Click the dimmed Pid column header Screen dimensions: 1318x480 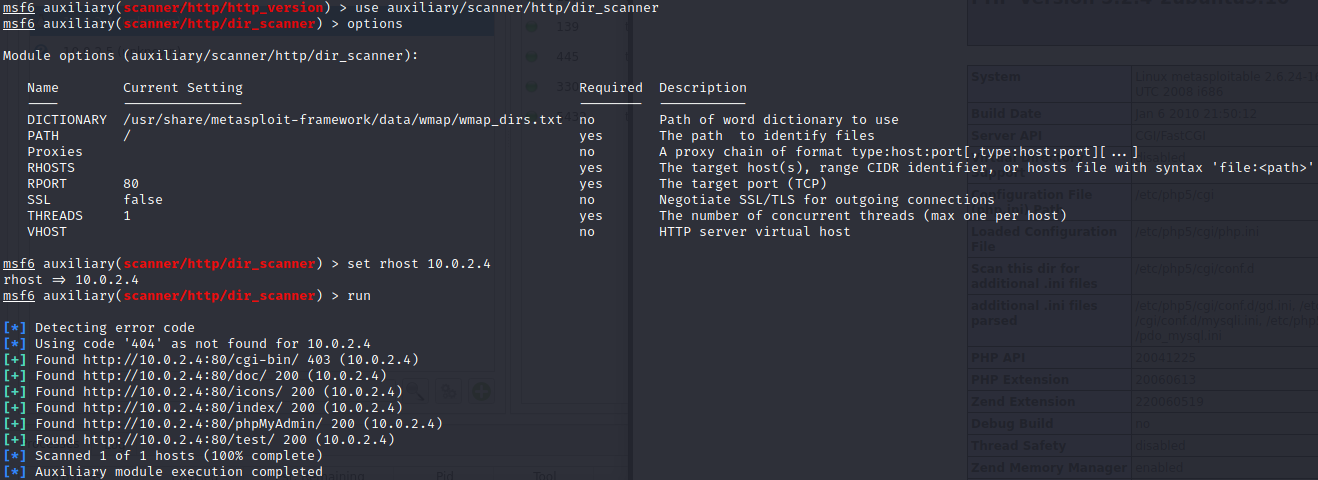pos(446,476)
